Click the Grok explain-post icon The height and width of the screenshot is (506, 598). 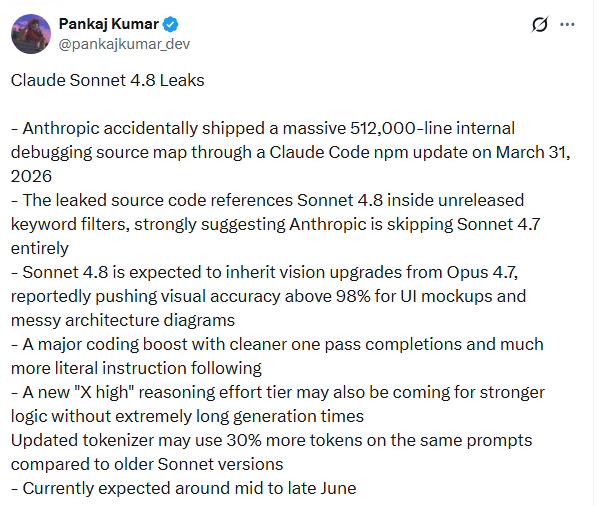point(540,24)
